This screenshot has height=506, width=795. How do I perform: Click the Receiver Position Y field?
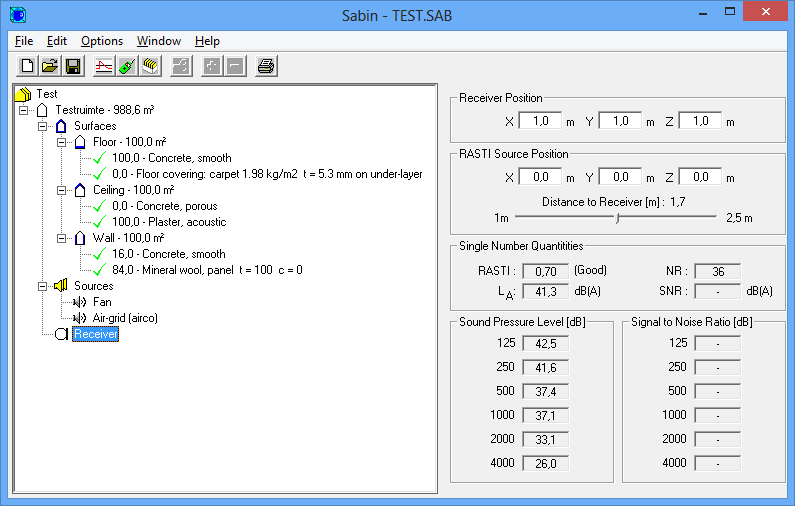pos(620,121)
